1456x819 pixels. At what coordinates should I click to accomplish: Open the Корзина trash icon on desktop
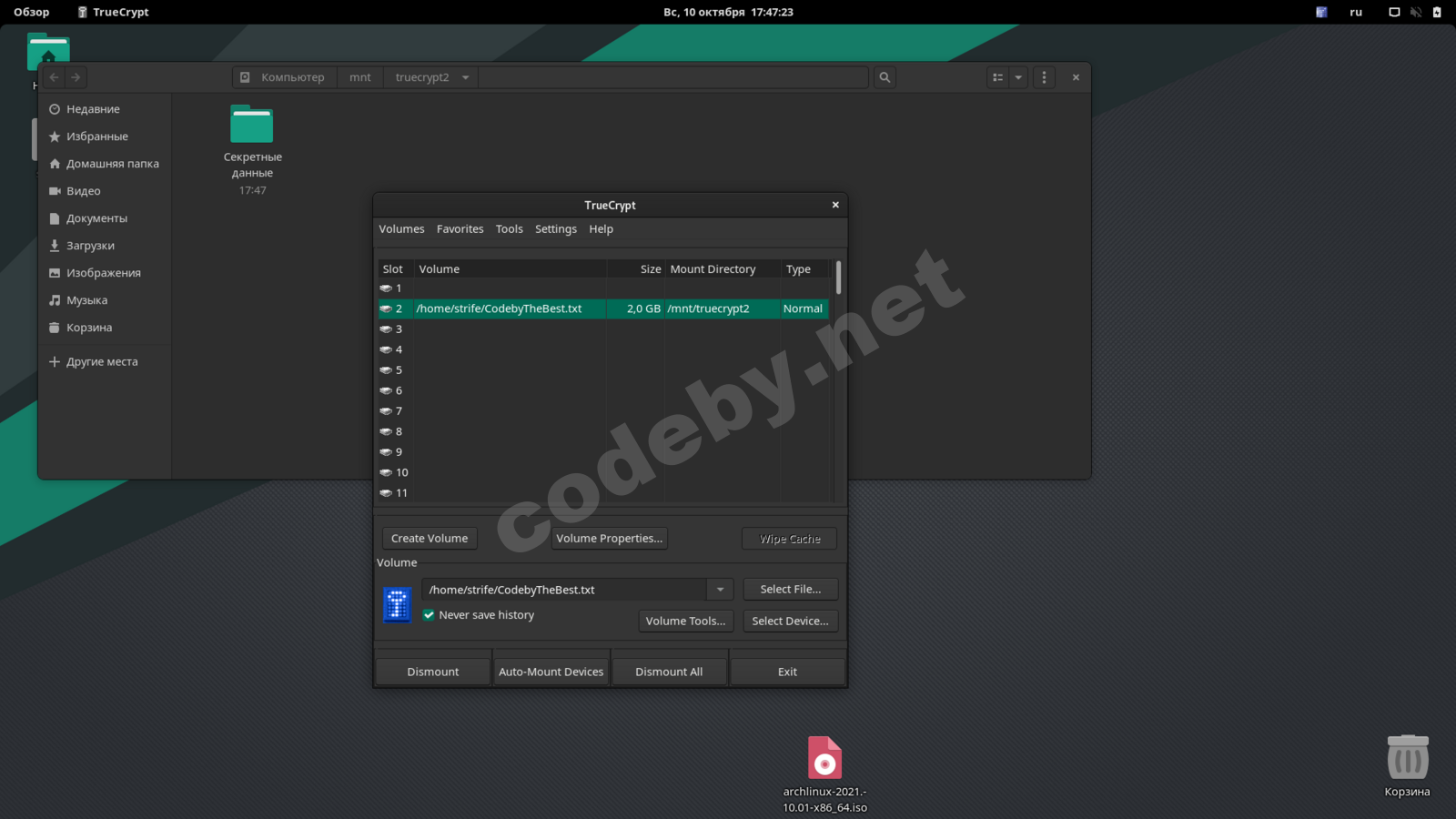pos(1408,757)
